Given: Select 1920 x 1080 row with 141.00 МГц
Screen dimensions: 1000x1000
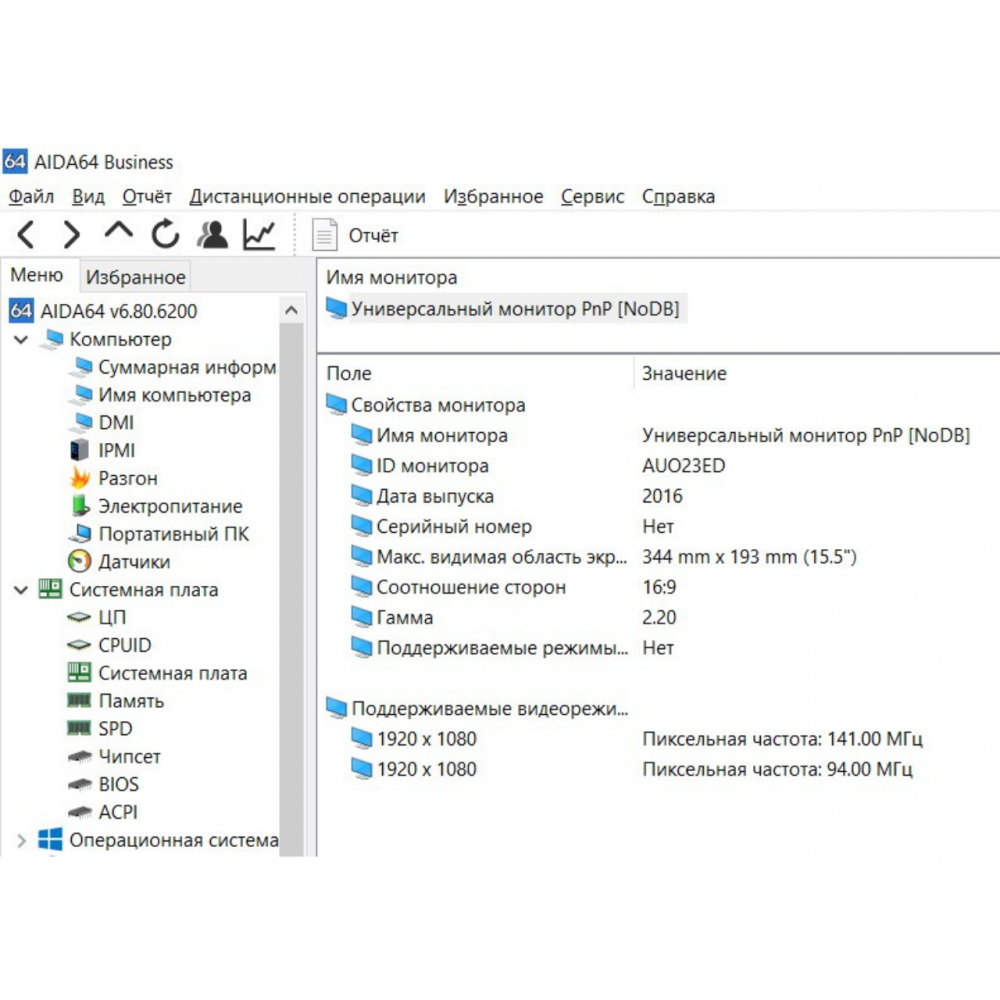Looking at the screenshot, I should point(638,739).
